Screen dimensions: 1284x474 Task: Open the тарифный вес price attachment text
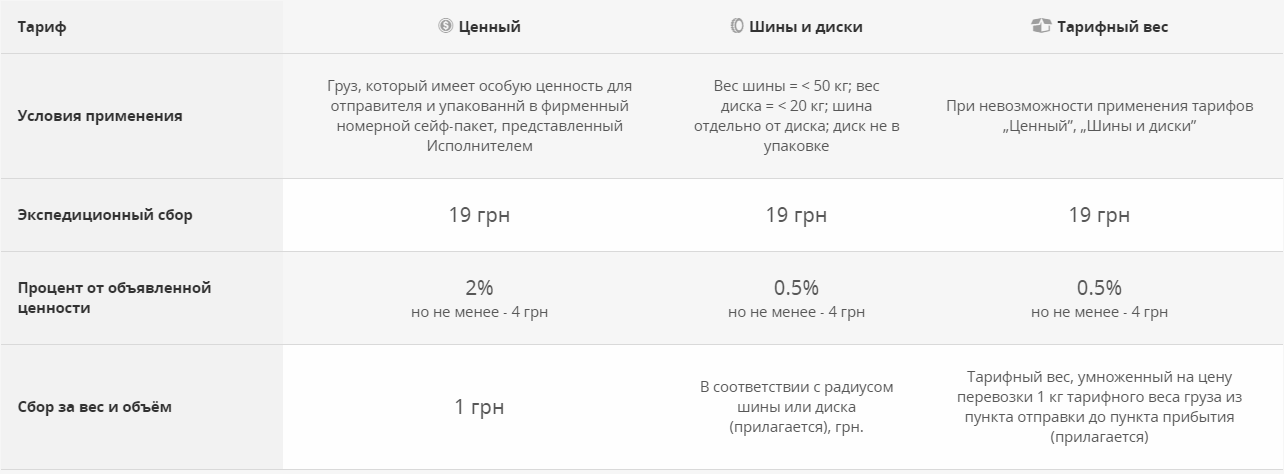pos(1099,407)
